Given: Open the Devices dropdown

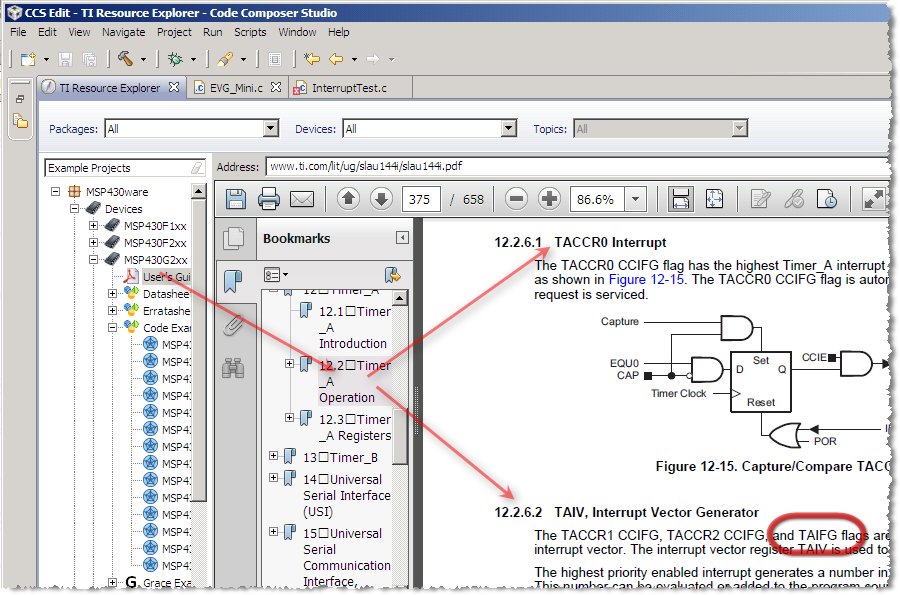Looking at the screenshot, I should click(x=509, y=129).
